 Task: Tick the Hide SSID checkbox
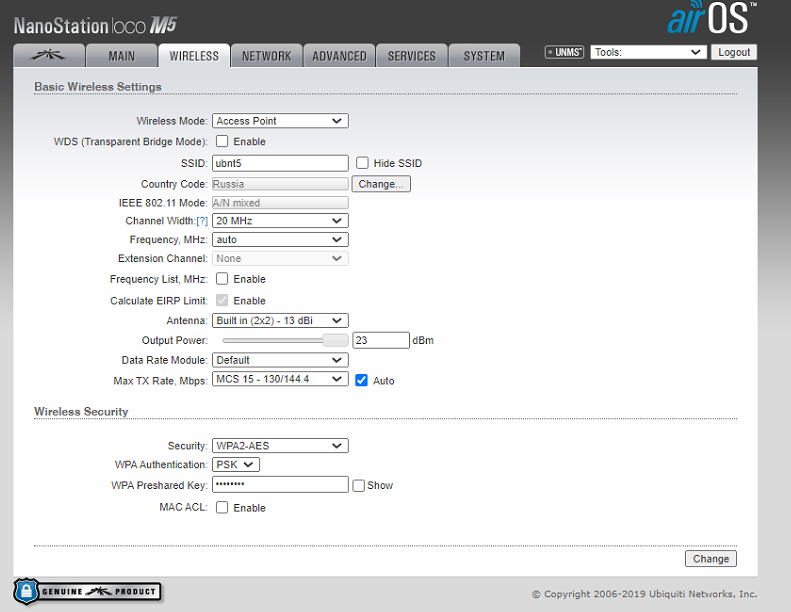point(362,162)
